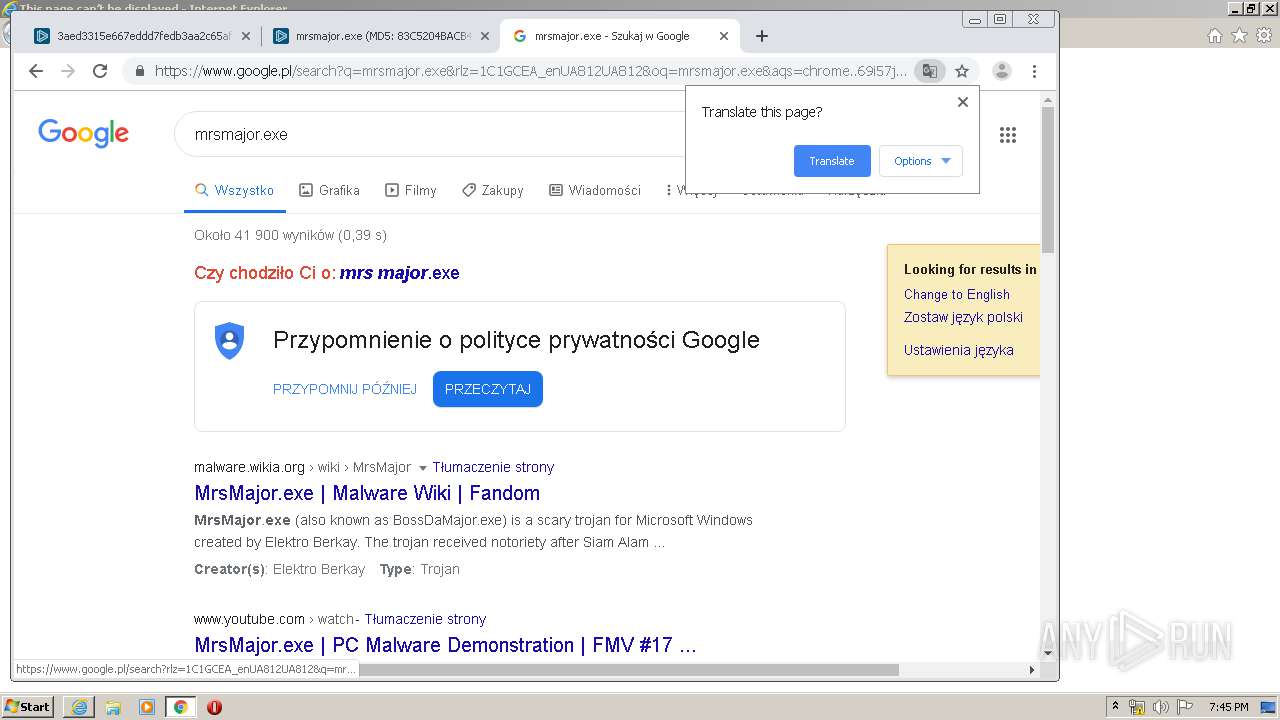The width and height of the screenshot is (1280, 720).
Task: Open MrsMajor.exe PC Malware Demonstration YouTube result
Action: coord(445,645)
